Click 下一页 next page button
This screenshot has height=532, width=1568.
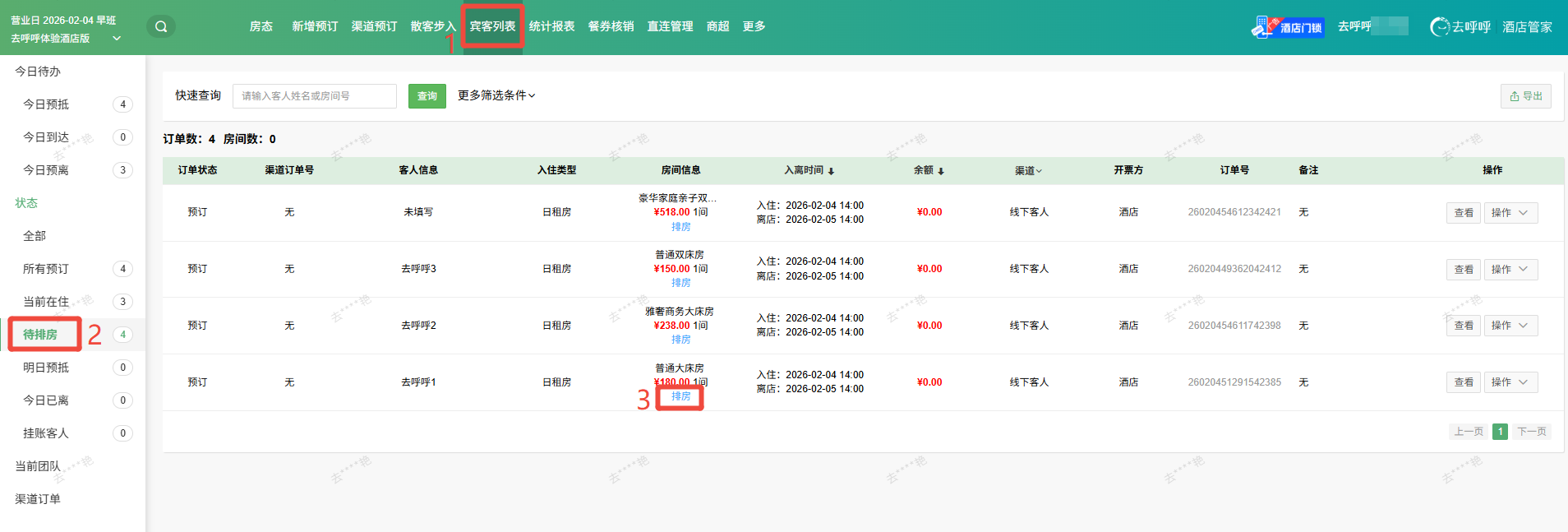(x=1531, y=432)
